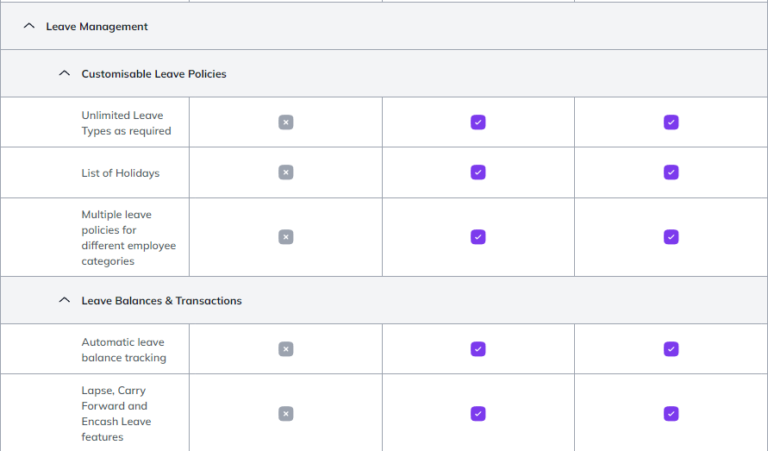Select the Leave Management section heading text
Viewport: 768px width, 451px height.
click(x=97, y=26)
